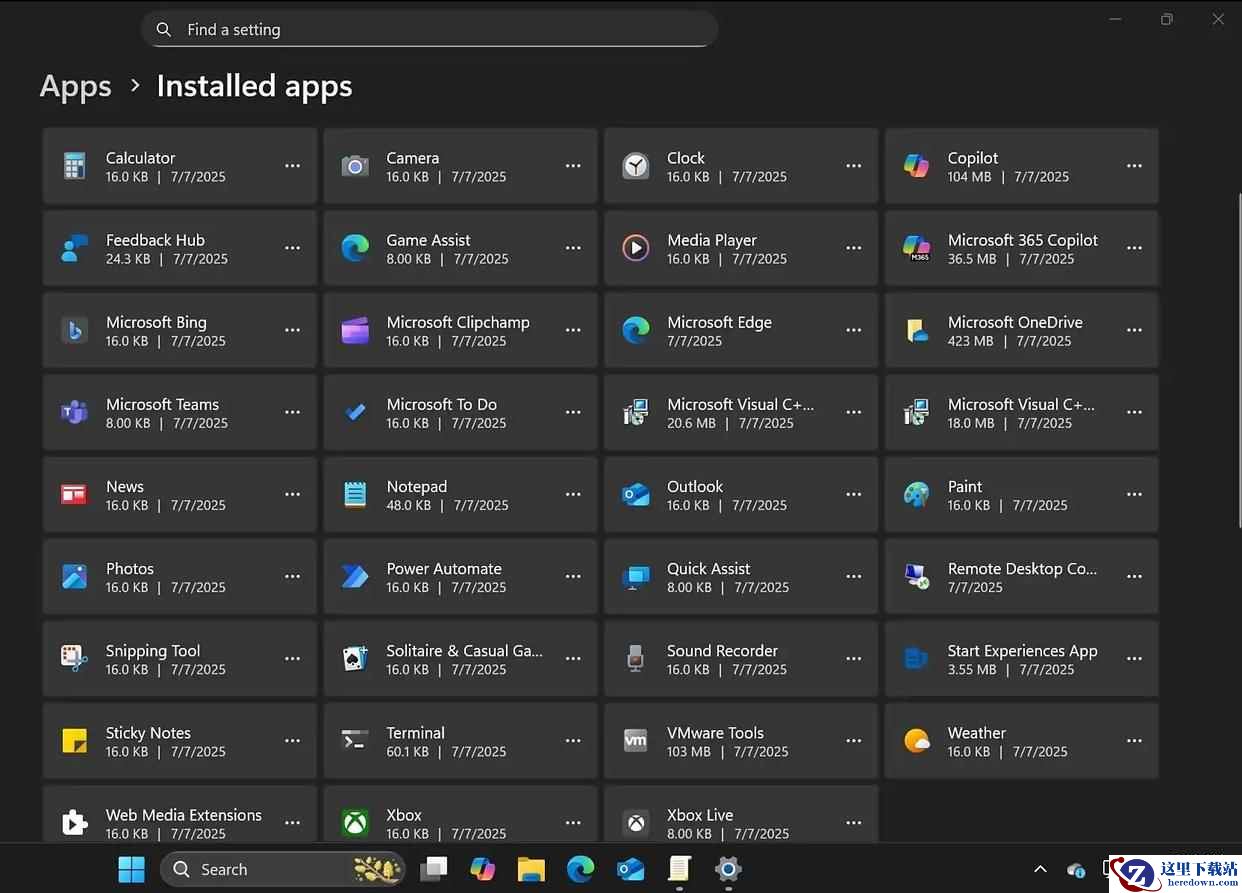The width and height of the screenshot is (1242, 893).
Task: Click the Terminal app icon
Action: [x=355, y=740]
